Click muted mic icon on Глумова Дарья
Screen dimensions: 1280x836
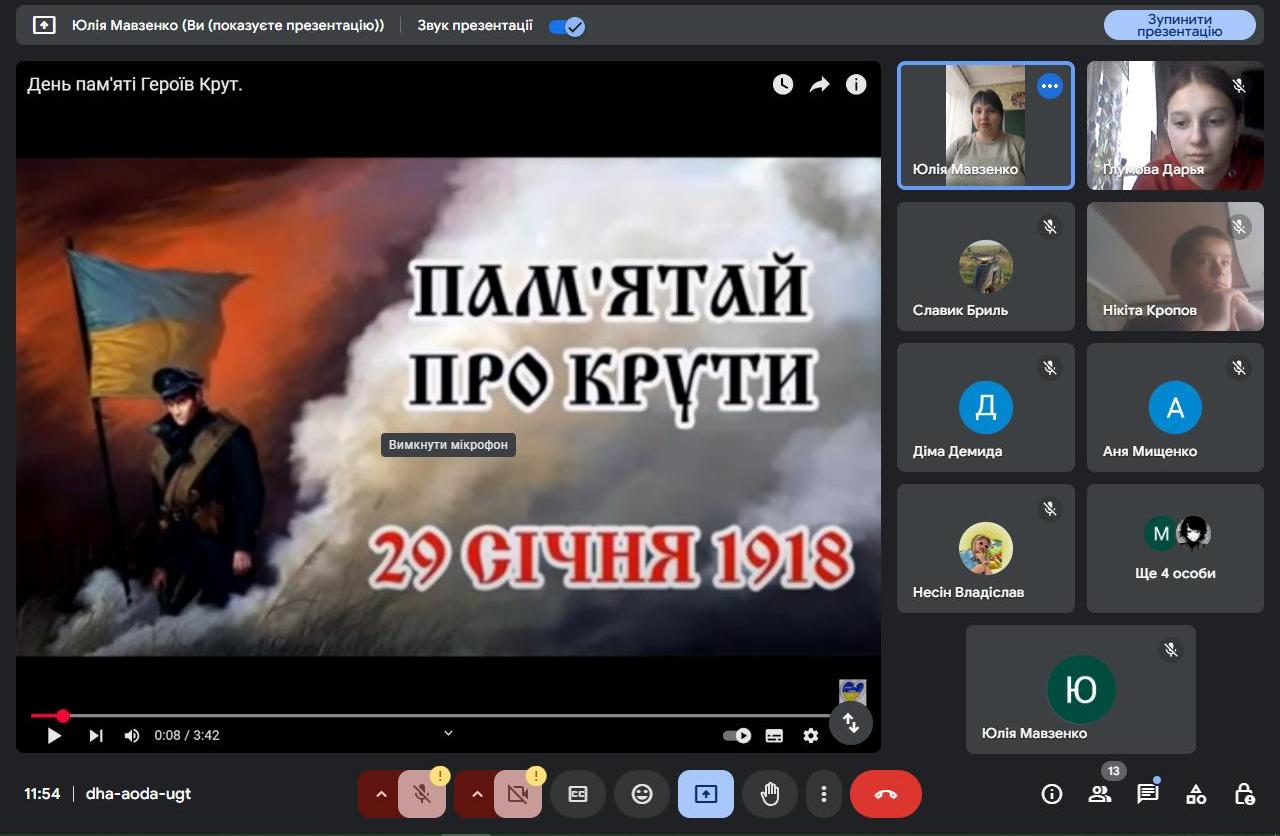tap(1239, 86)
